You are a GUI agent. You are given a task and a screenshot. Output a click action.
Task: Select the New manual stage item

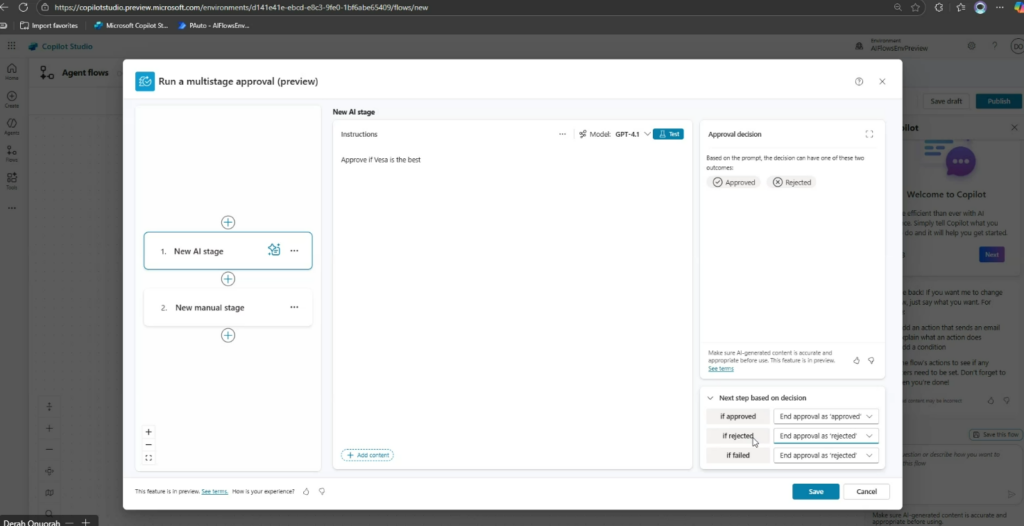point(210,308)
